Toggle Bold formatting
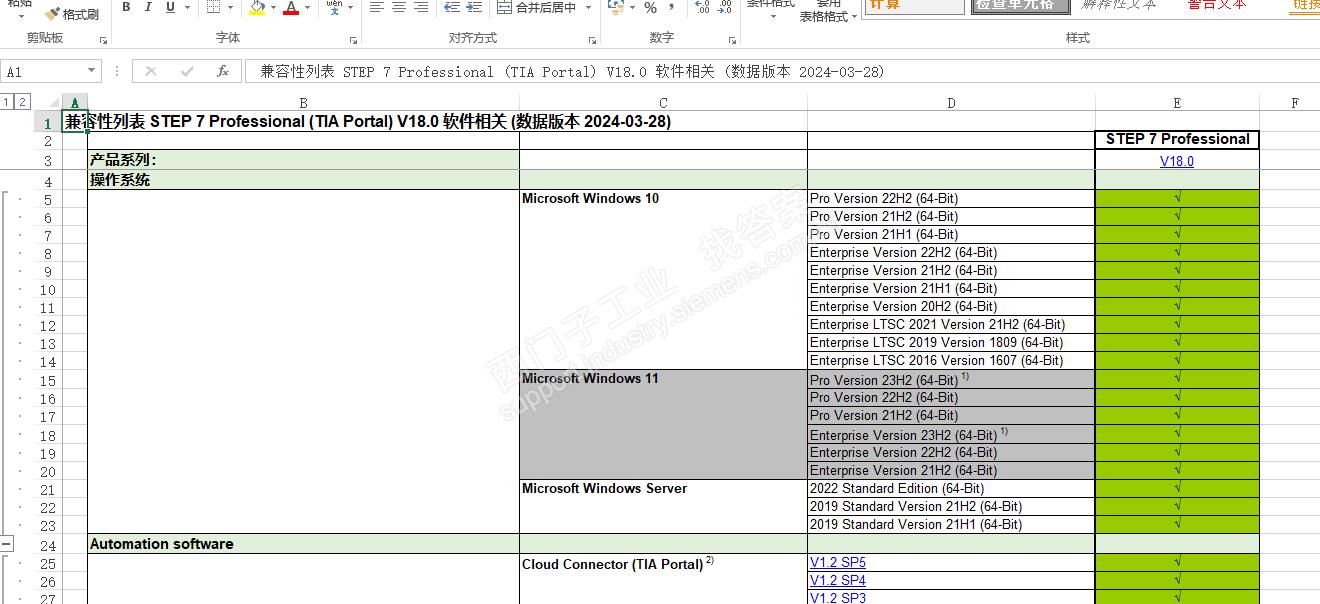Screen dimensions: 1320x604 pyautogui.click(x=126, y=7)
